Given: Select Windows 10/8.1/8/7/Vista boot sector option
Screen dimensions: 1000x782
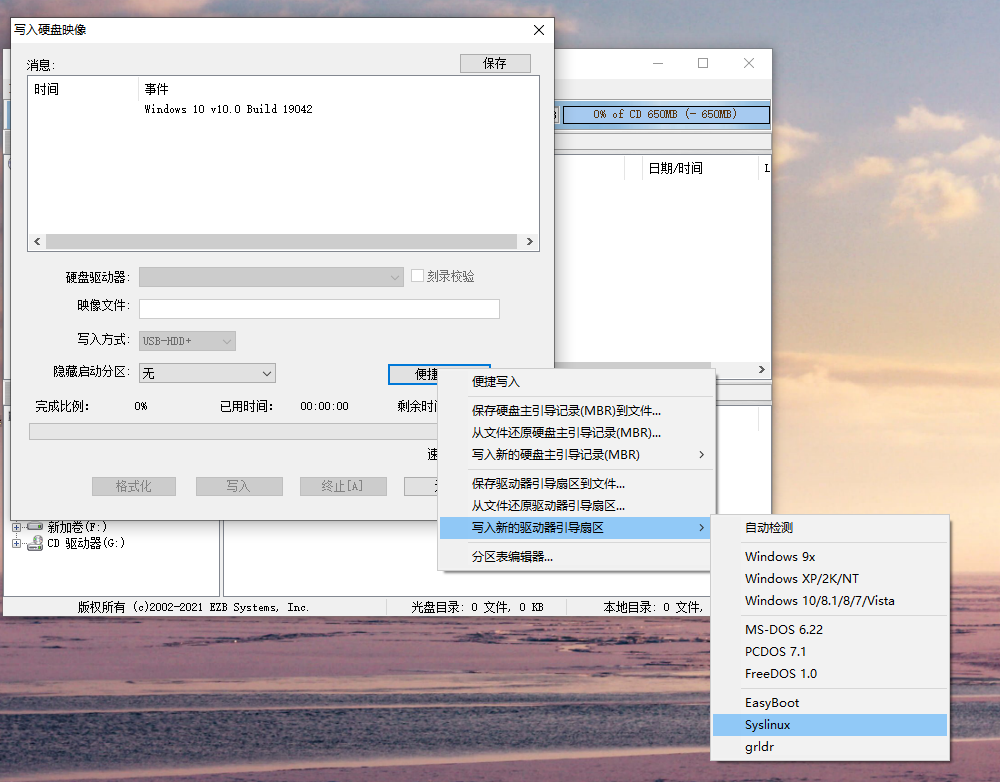Looking at the screenshot, I should click(x=830, y=601).
